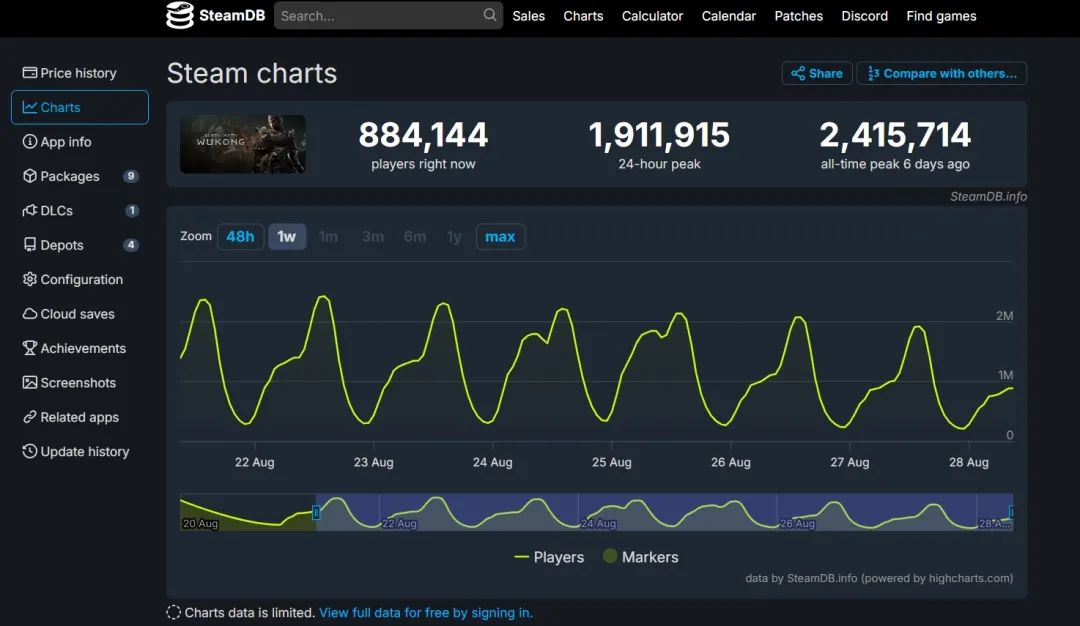Click the Charts line-graph icon in sidebar
The image size is (1080, 626).
pos(30,107)
